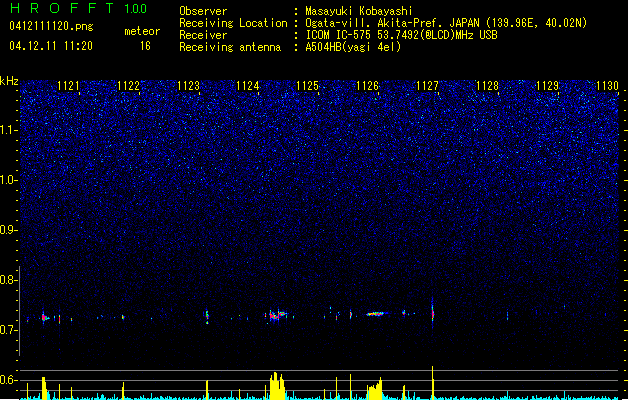Click the Receiver label

tap(203, 35)
